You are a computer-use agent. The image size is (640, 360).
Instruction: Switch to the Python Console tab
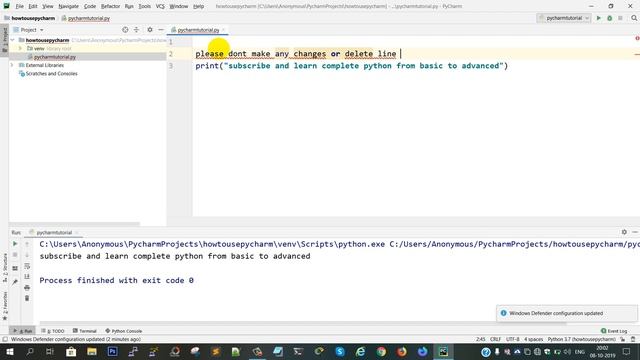[x=124, y=331]
